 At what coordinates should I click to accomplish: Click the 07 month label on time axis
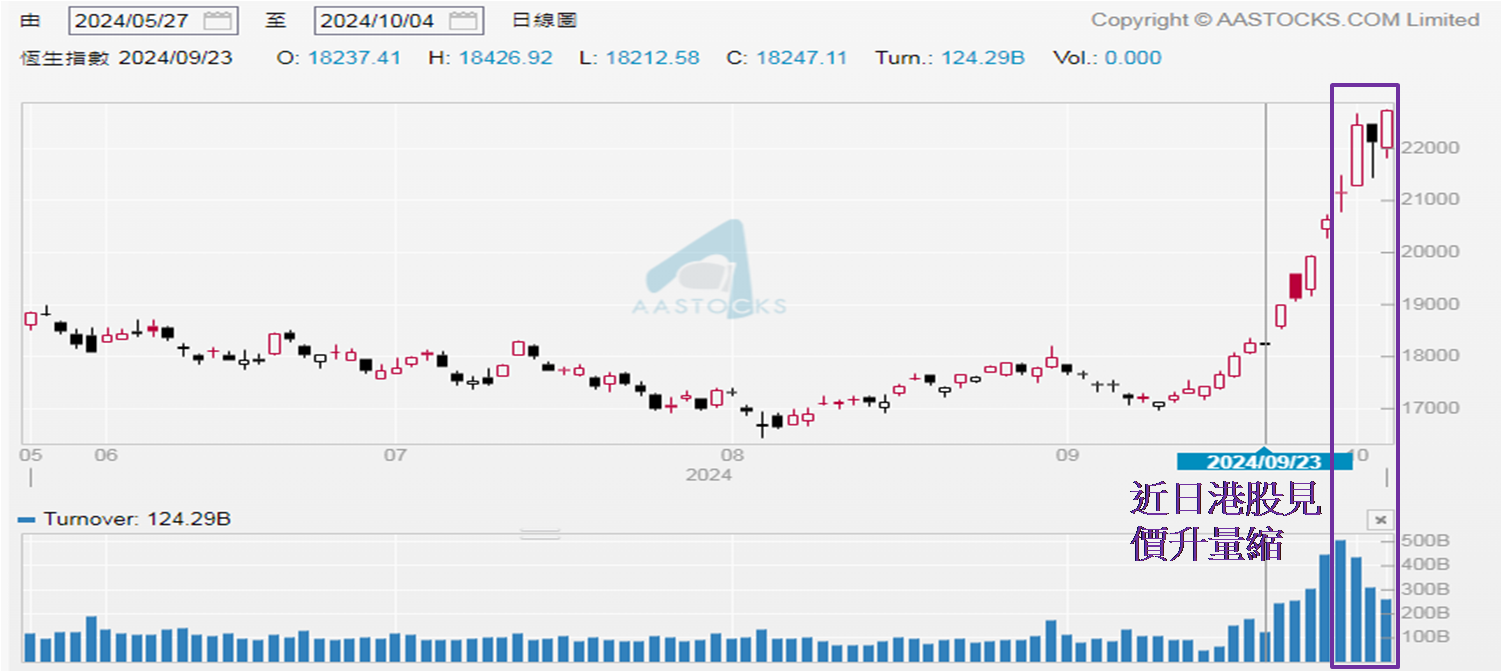click(395, 455)
